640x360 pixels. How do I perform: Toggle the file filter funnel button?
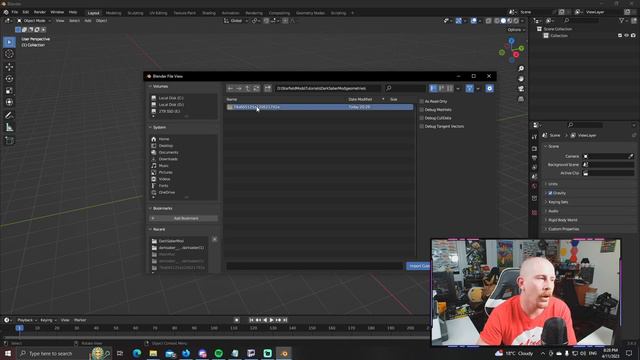click(469, 88)
